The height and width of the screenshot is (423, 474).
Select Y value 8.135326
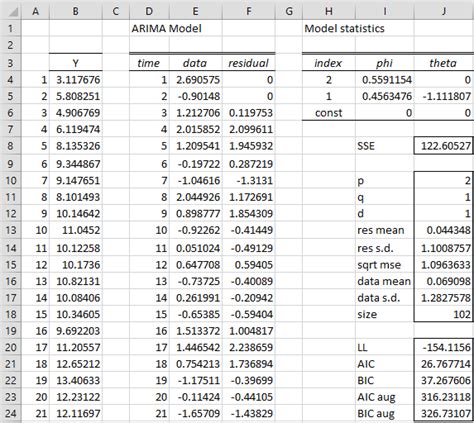(76, 146)
